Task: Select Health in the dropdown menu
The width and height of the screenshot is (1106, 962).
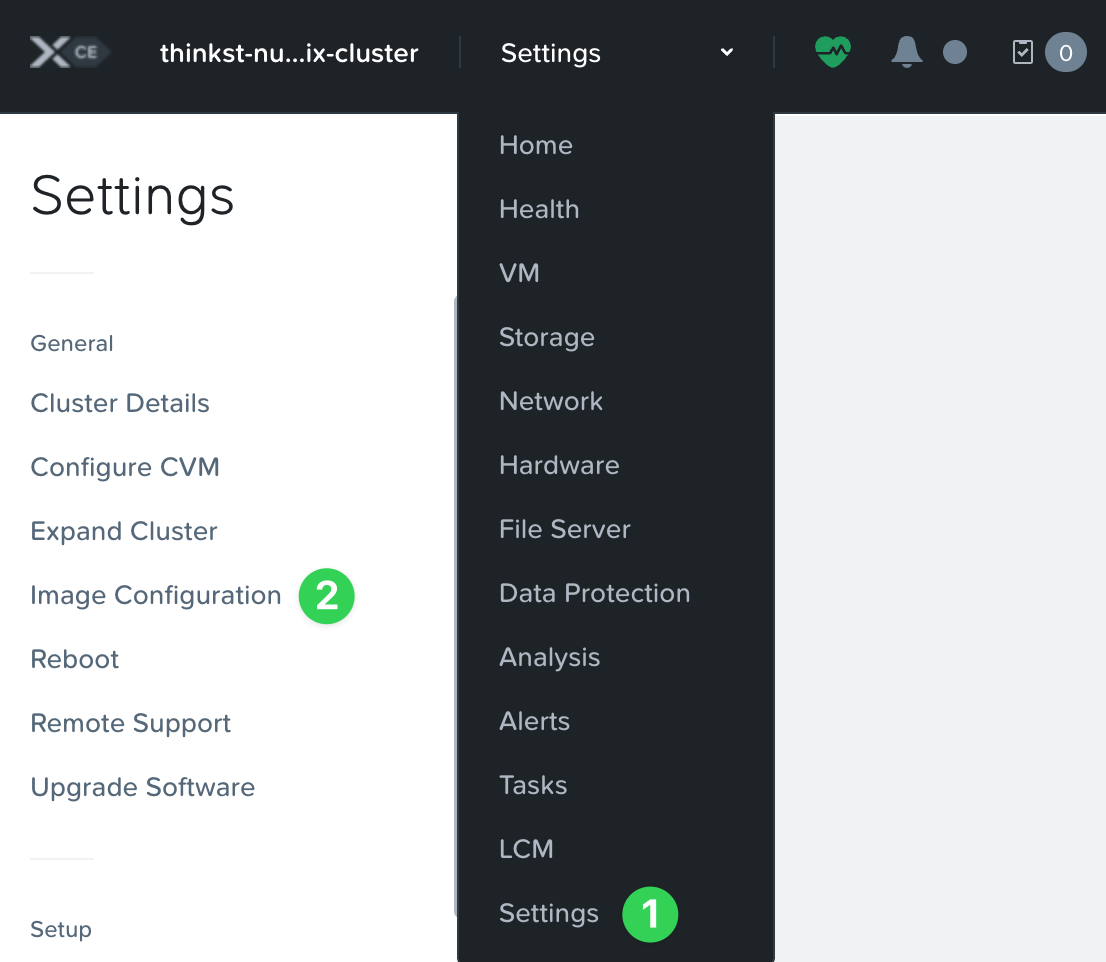Action: pyautogui.click(x=539, y=209)
